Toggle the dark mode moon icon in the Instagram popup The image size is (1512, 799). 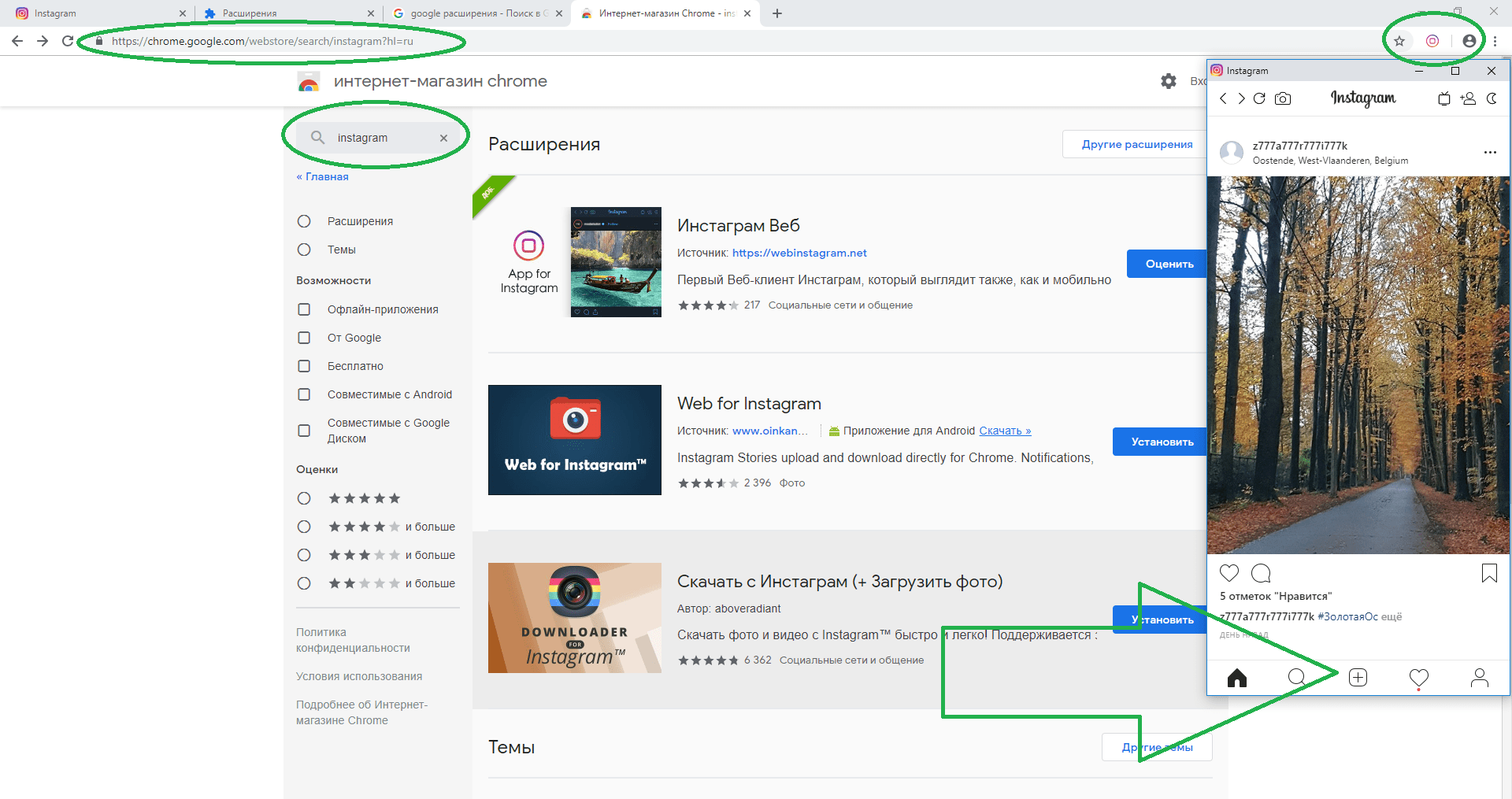1492,98
